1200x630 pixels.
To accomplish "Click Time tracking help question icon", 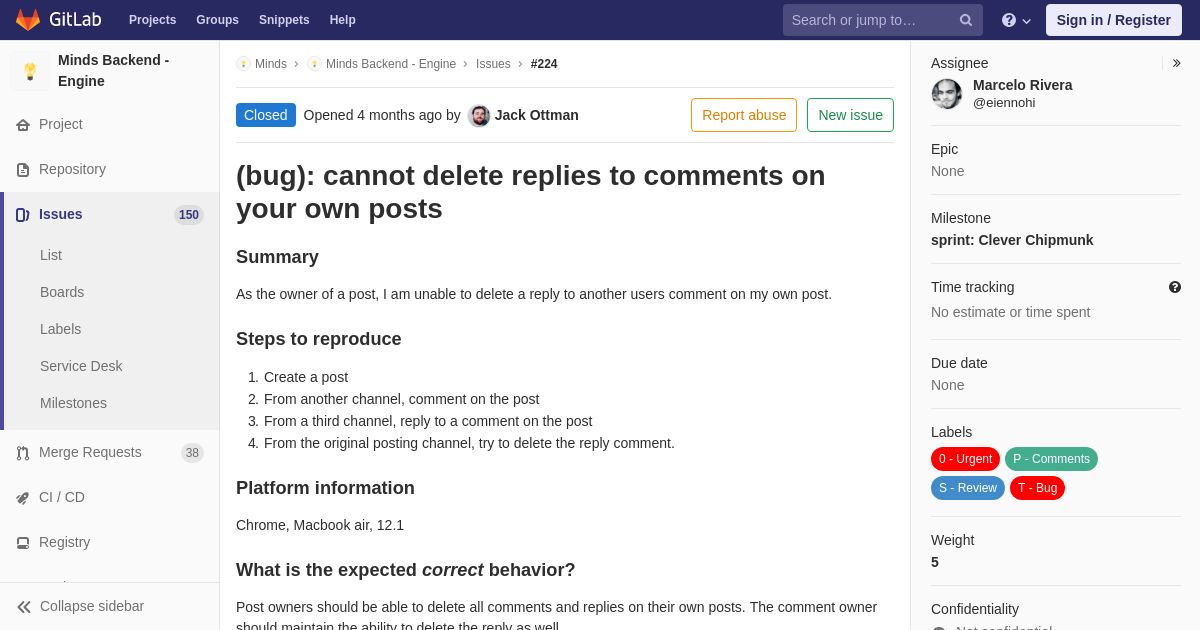I will 1175,287.
